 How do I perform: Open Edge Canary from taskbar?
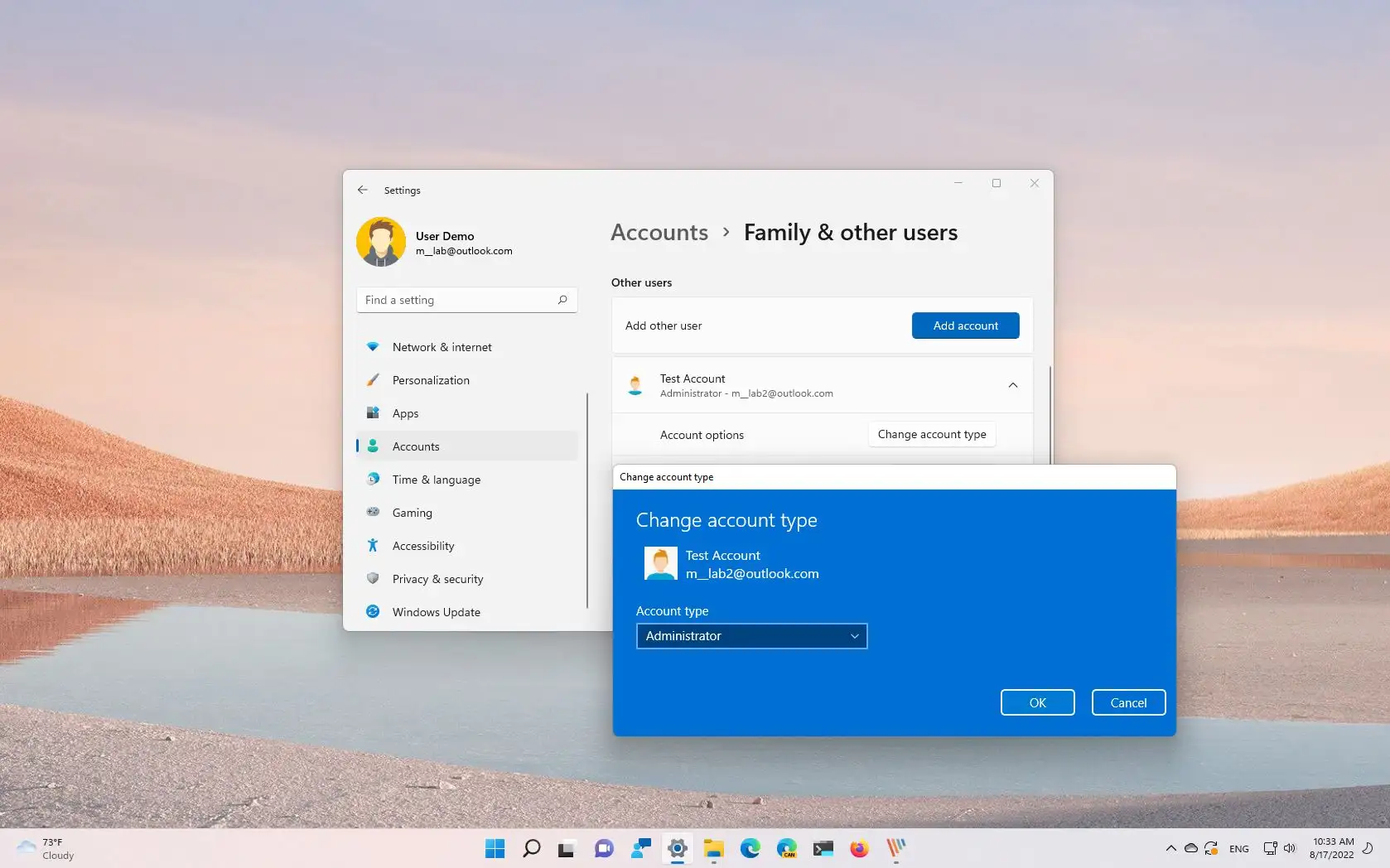[787, 848]
